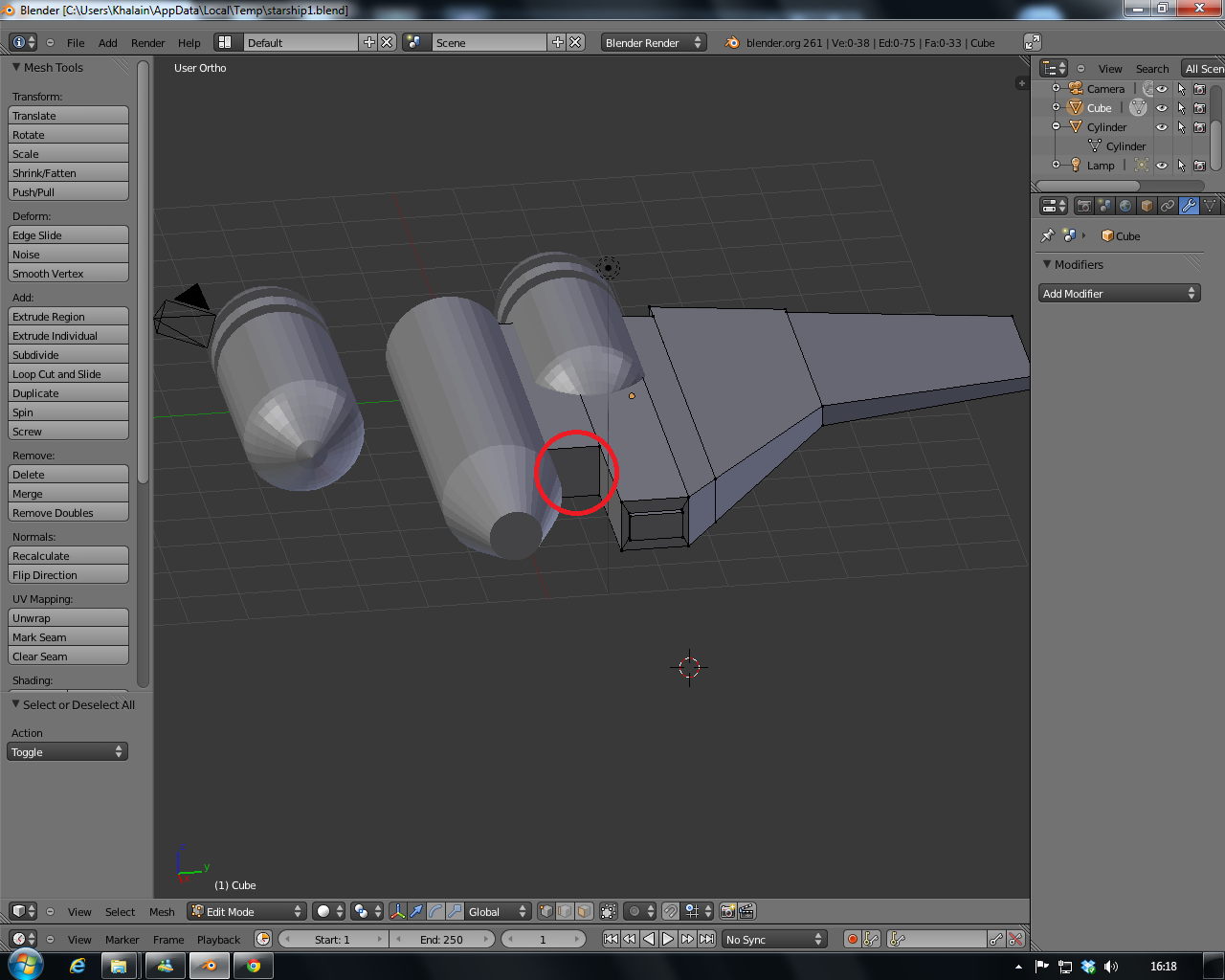This screenshot has width=1225, height=980.
Task: Render OpenGL animation of viewport
Action: pyautogui.click(x=747, y=911)
